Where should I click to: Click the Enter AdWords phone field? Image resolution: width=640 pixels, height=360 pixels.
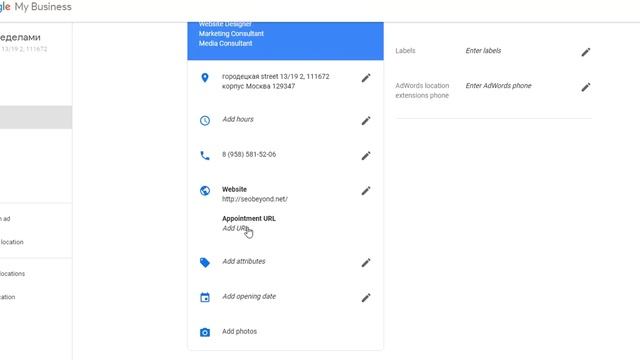point(498,86)
